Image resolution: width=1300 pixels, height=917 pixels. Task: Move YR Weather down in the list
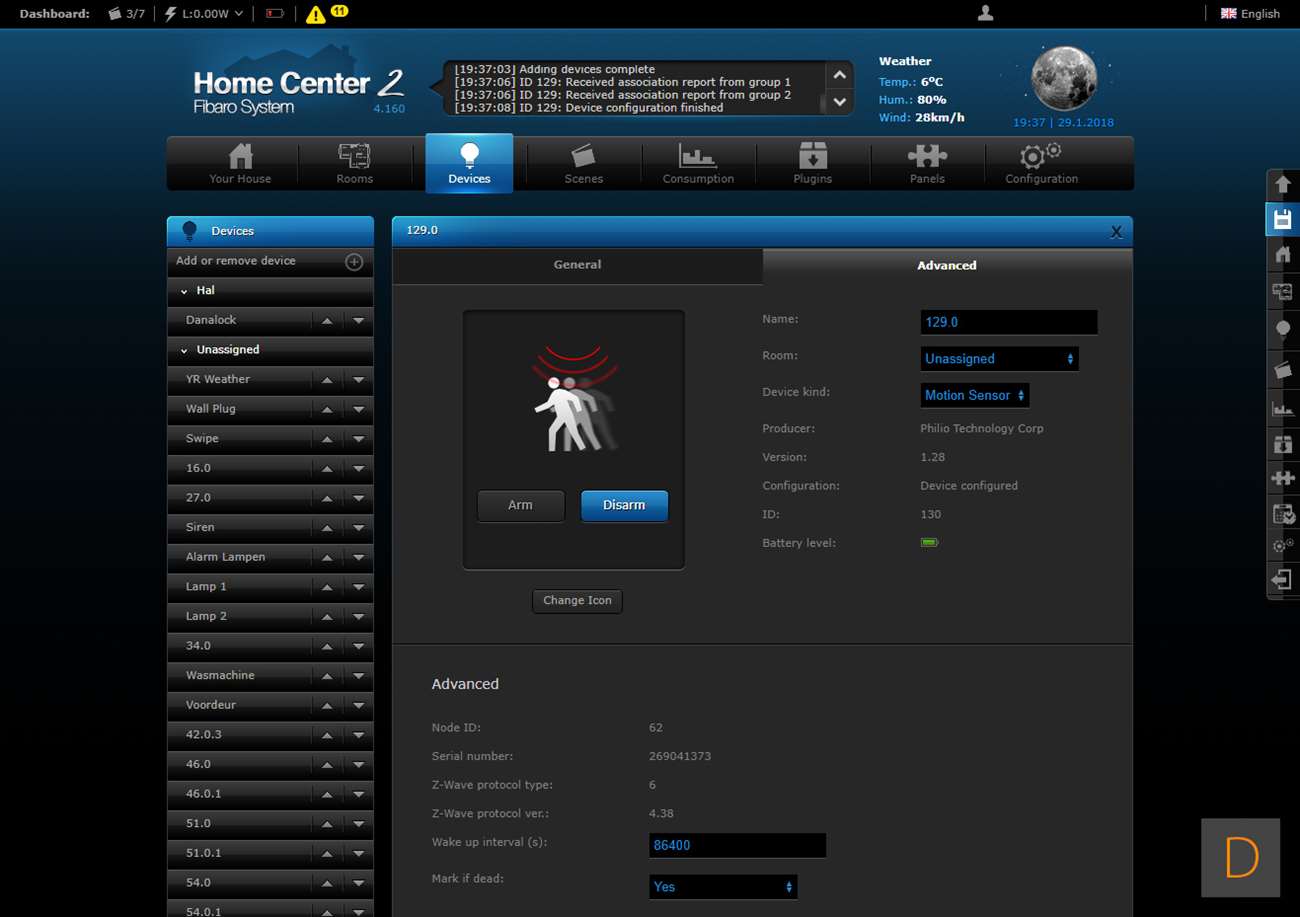click(358, 380)
